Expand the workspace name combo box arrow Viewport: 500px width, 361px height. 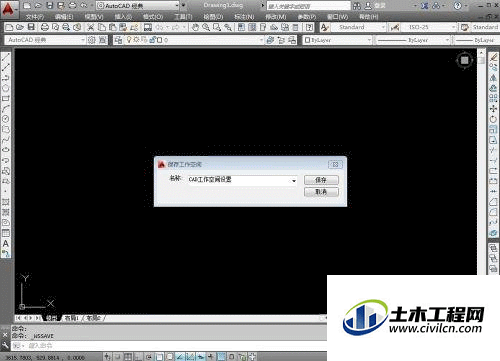294,180
